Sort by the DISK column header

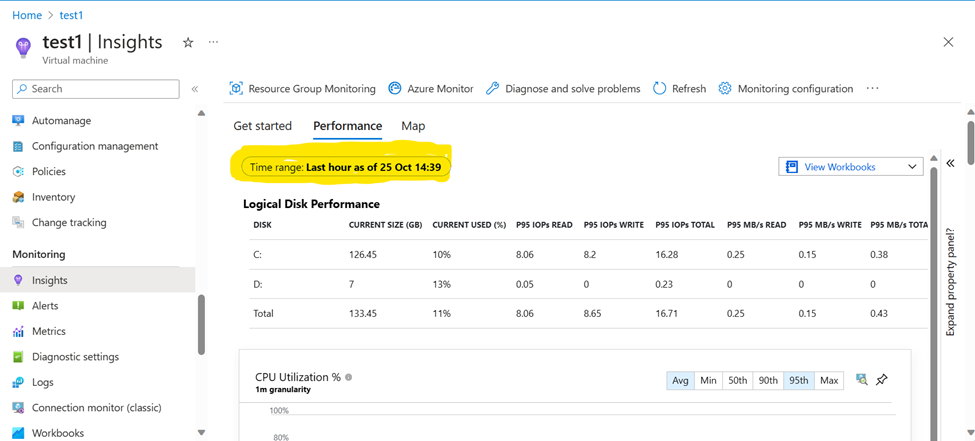point(262,225)
